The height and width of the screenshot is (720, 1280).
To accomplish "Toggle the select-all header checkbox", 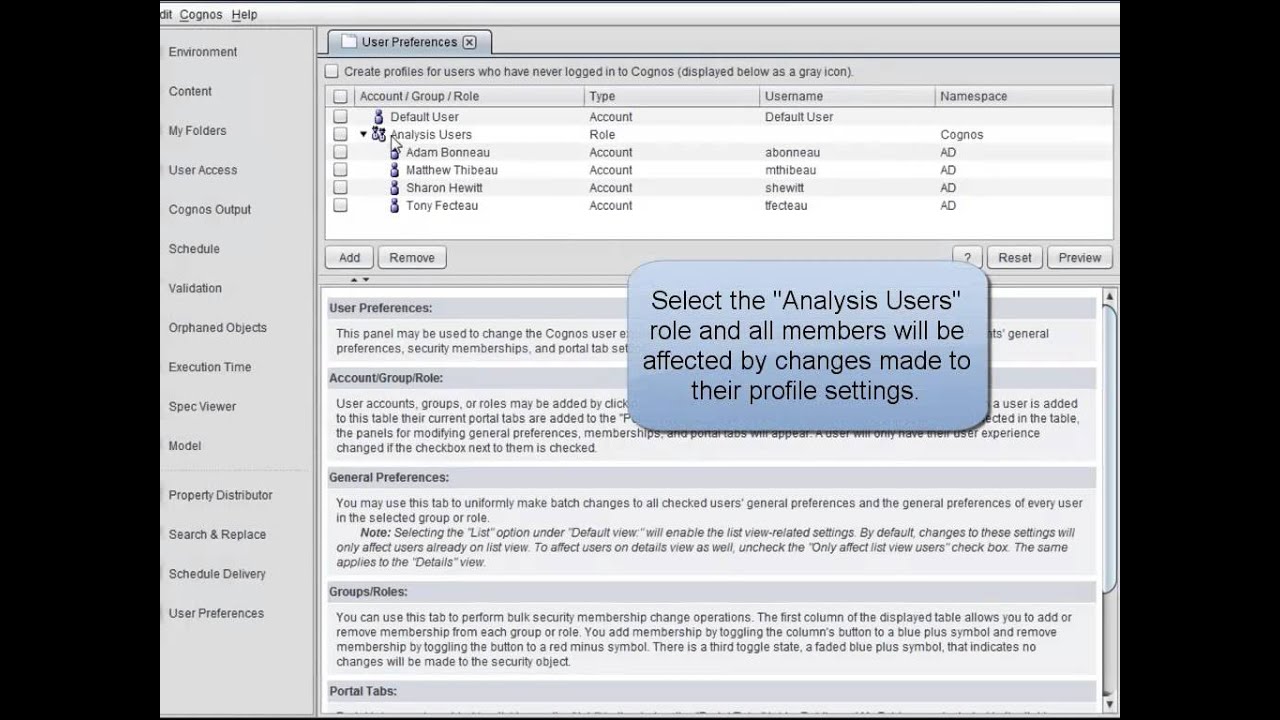I will click(340, 97).
